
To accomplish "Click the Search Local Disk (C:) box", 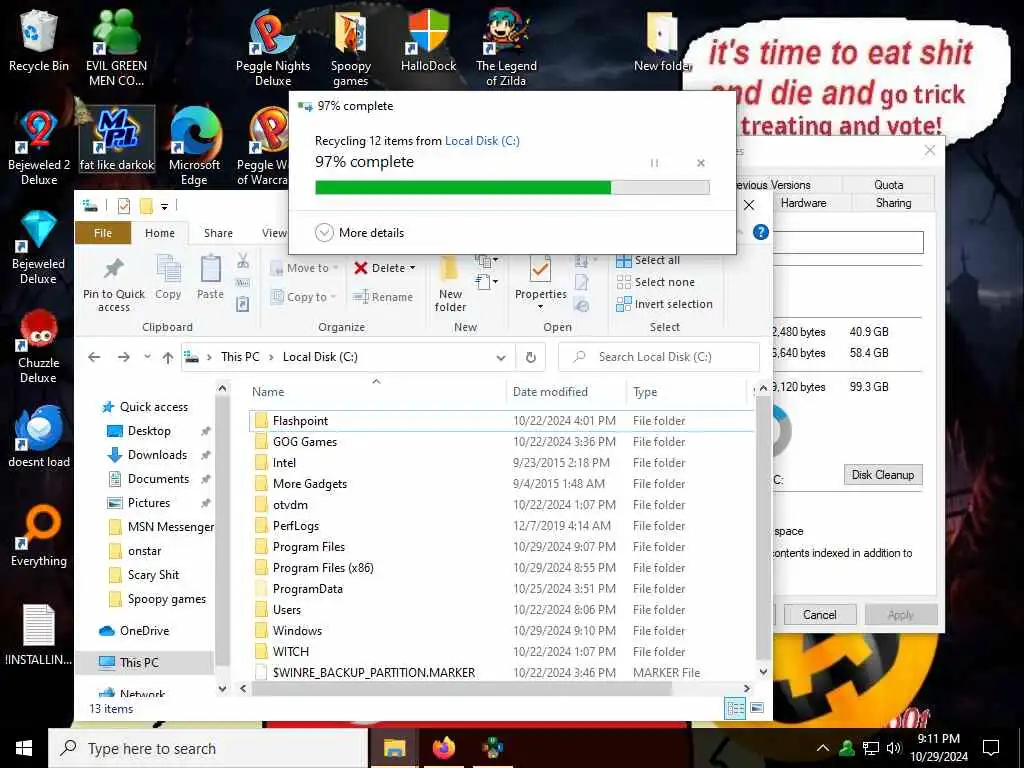I will [x=659, y=357].
